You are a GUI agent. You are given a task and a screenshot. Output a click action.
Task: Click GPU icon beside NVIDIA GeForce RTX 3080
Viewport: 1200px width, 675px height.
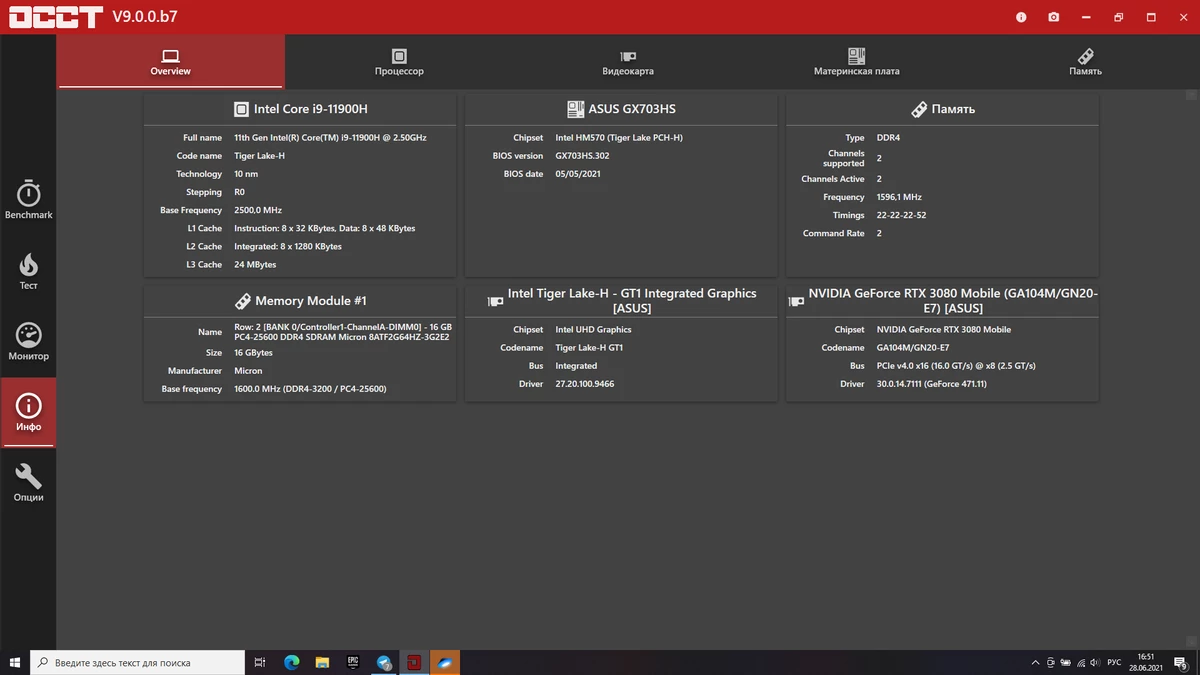(796, 301)
